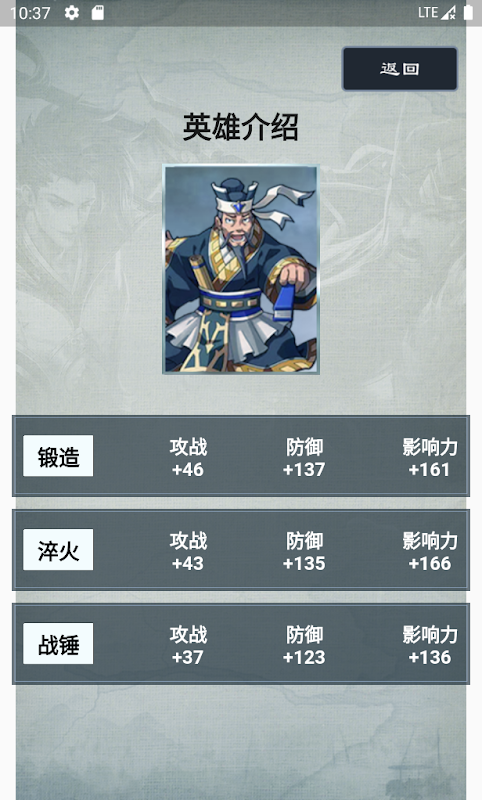Click the settings gear in status bar
This screenshot has height=800, width=482.
72,13
